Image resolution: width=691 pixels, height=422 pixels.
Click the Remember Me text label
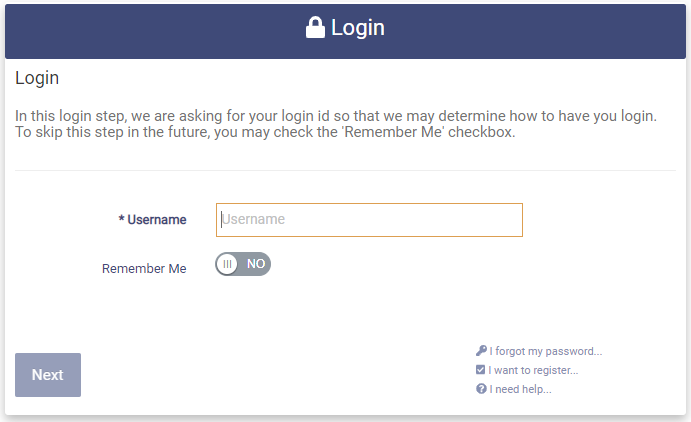pyautogui.click(x=144, y=269)
